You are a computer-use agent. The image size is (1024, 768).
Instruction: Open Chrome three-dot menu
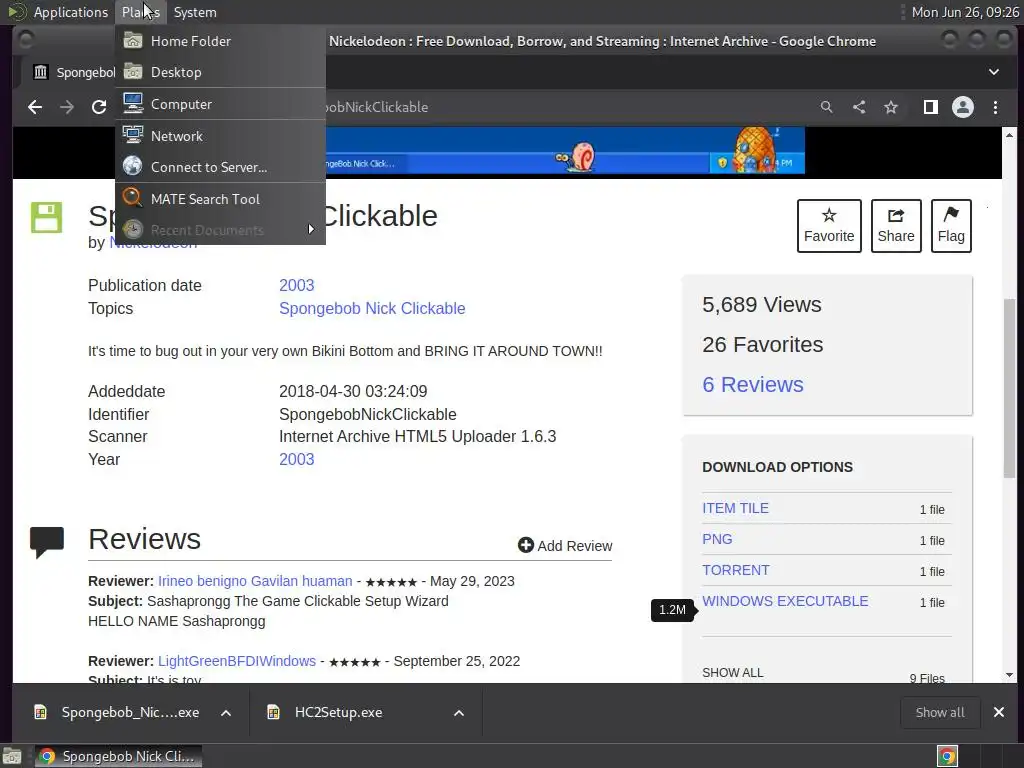[995, 107]
